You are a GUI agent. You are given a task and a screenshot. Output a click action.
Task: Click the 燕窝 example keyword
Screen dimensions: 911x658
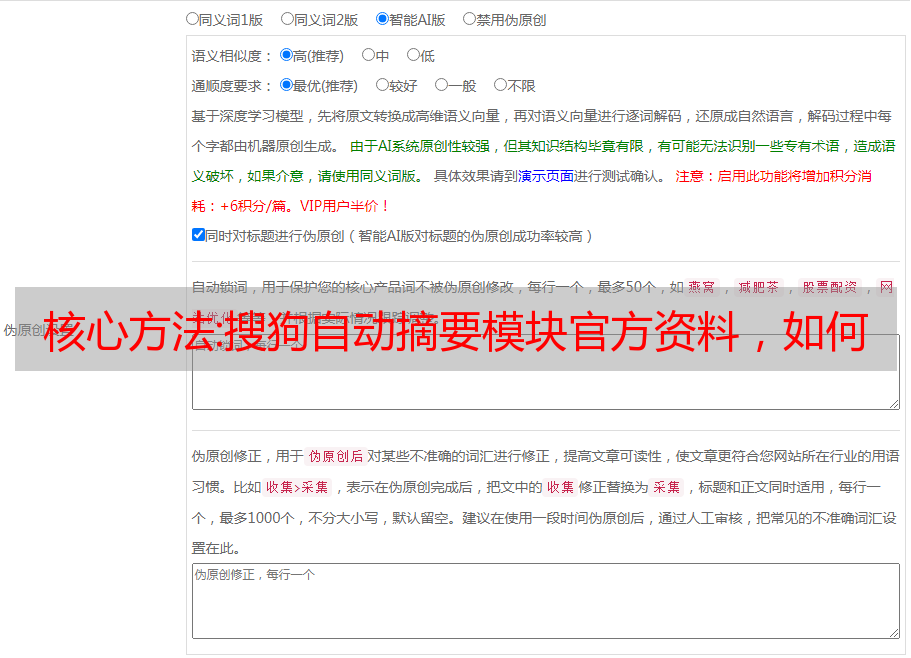701,287
